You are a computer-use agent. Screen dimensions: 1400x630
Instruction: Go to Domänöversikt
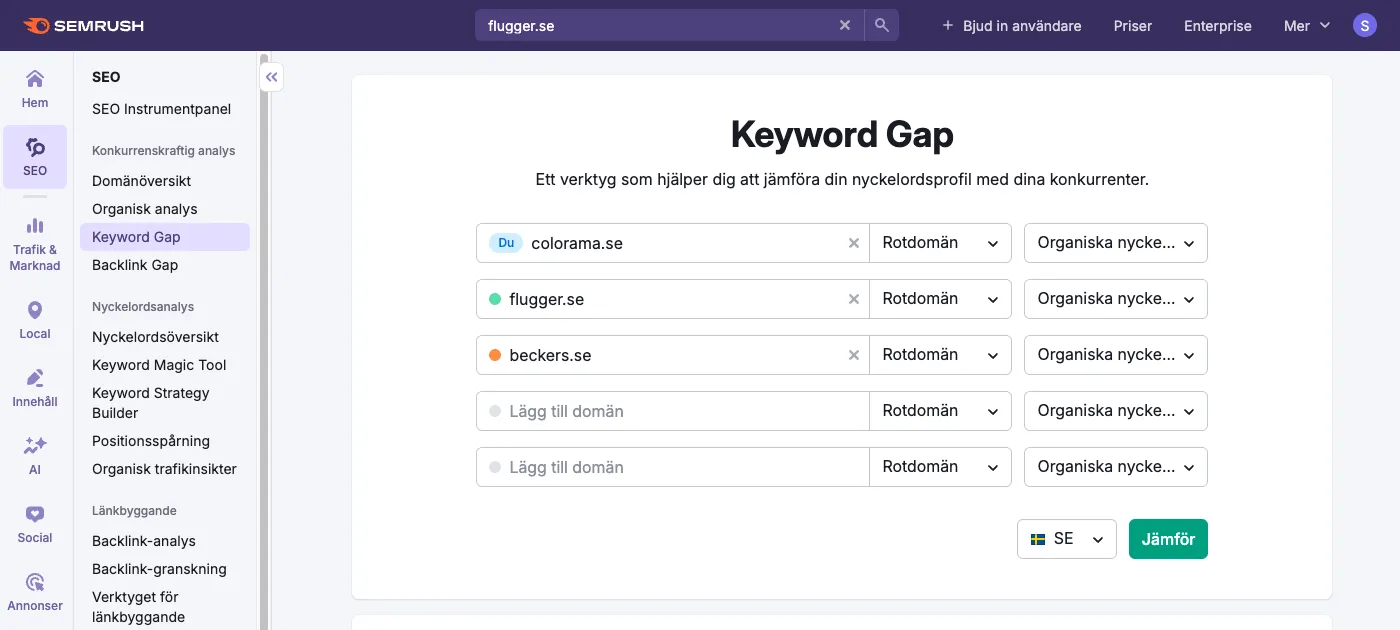[x=142, y=181]
